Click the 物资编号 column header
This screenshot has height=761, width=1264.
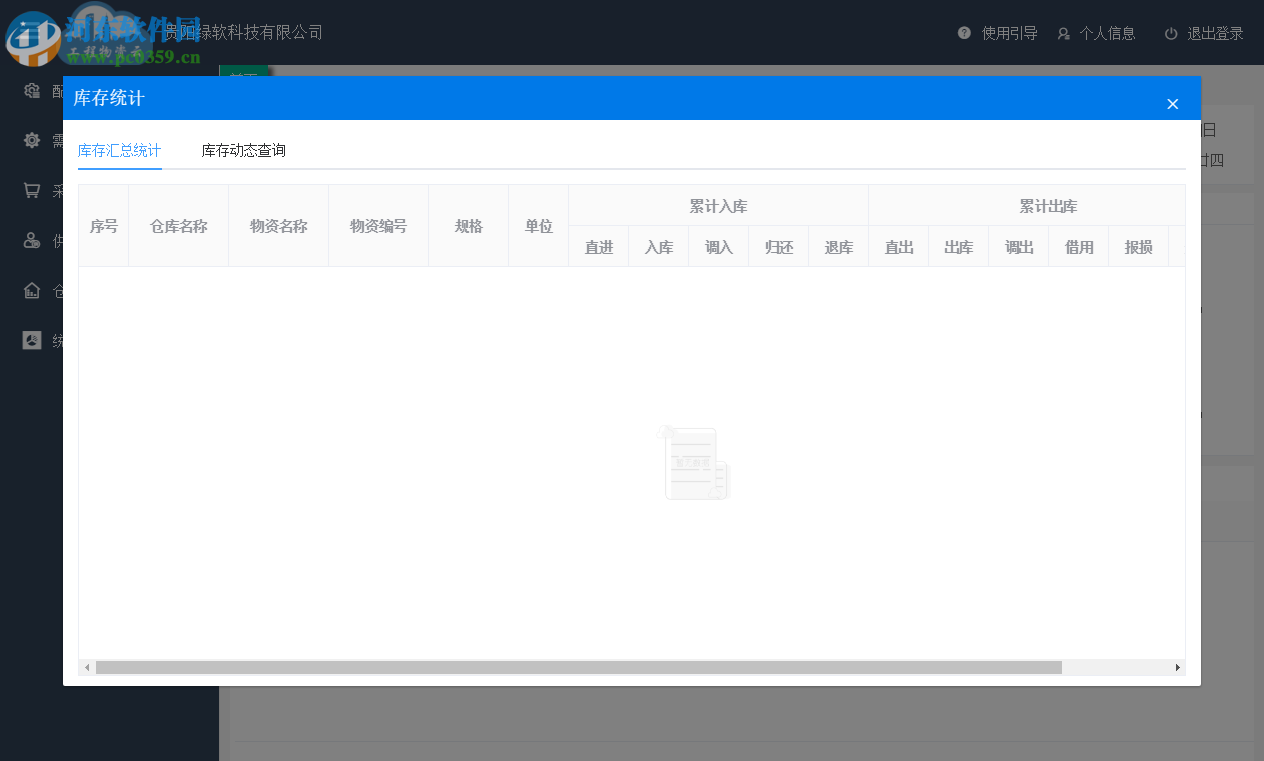click(x=378, y=226)
